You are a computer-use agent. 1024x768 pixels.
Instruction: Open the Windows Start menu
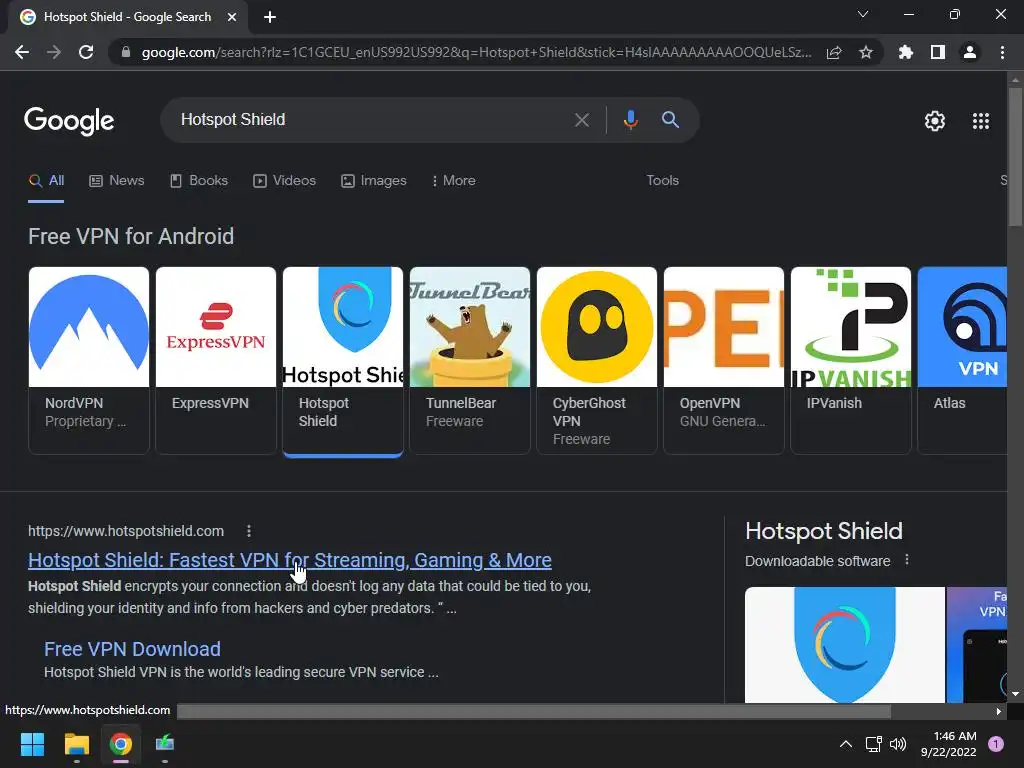pos(32,744)
